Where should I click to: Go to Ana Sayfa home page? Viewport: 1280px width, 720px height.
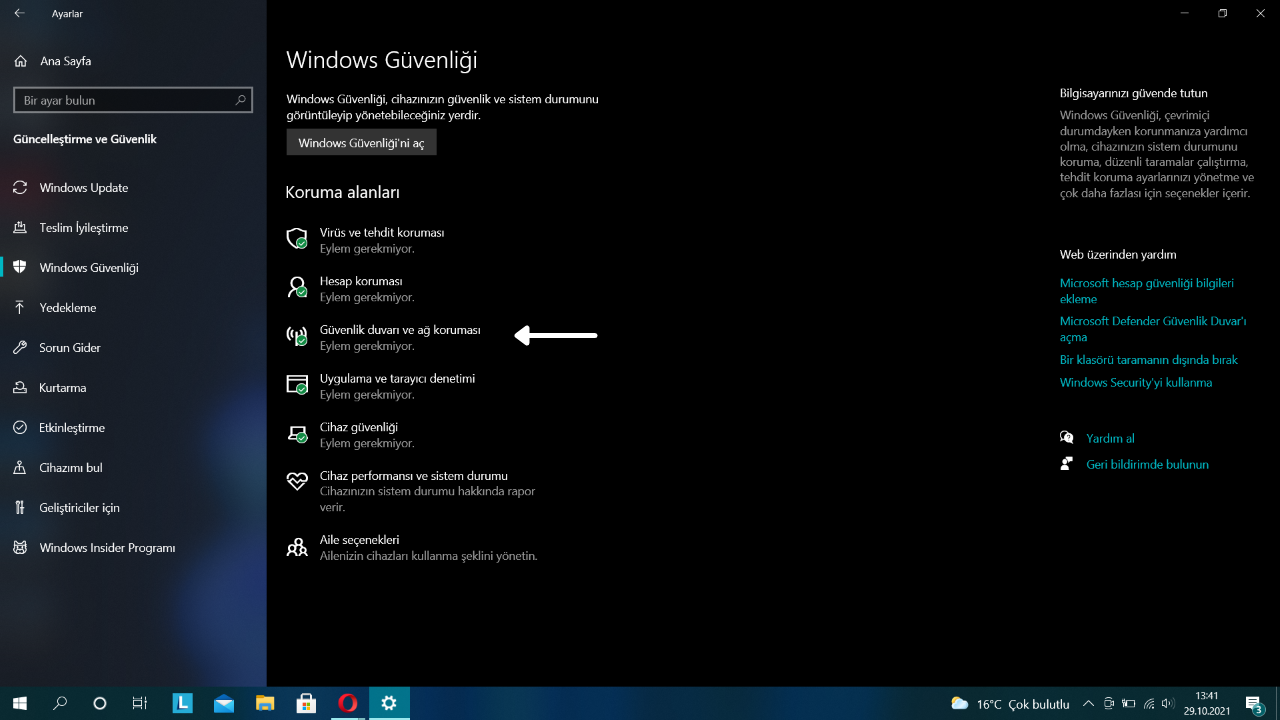pos(65,62)
